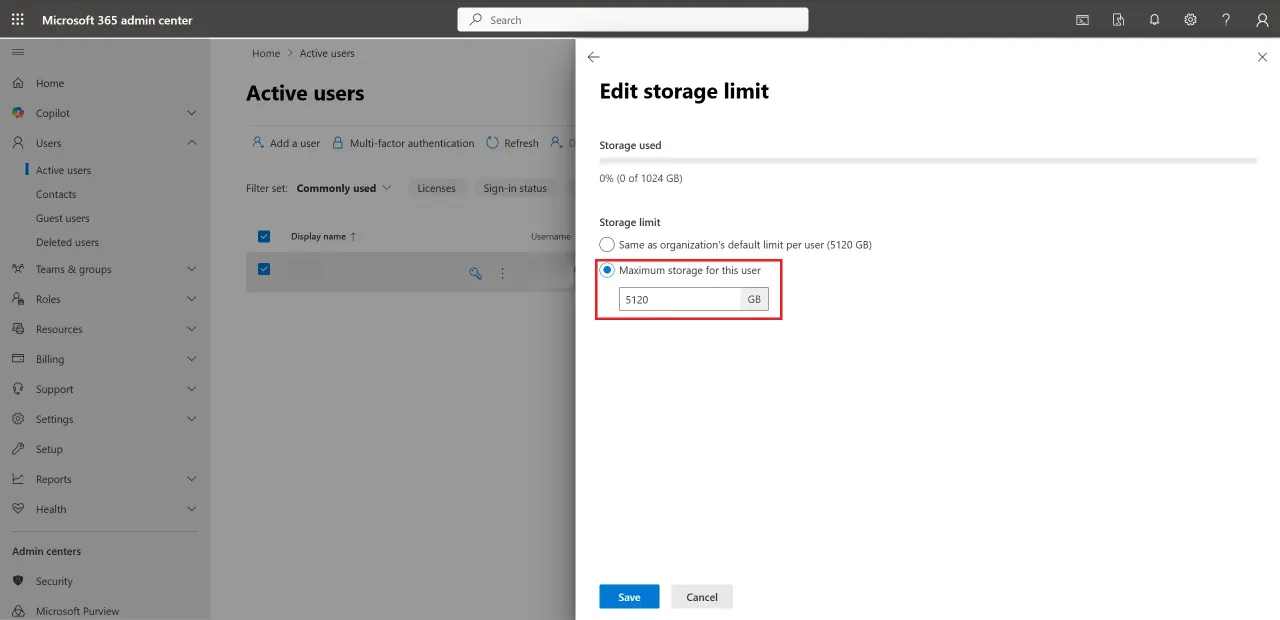Cancel editing the storage limit
This screenshot has width=1280, height=620.
click(x=702, y=597)
